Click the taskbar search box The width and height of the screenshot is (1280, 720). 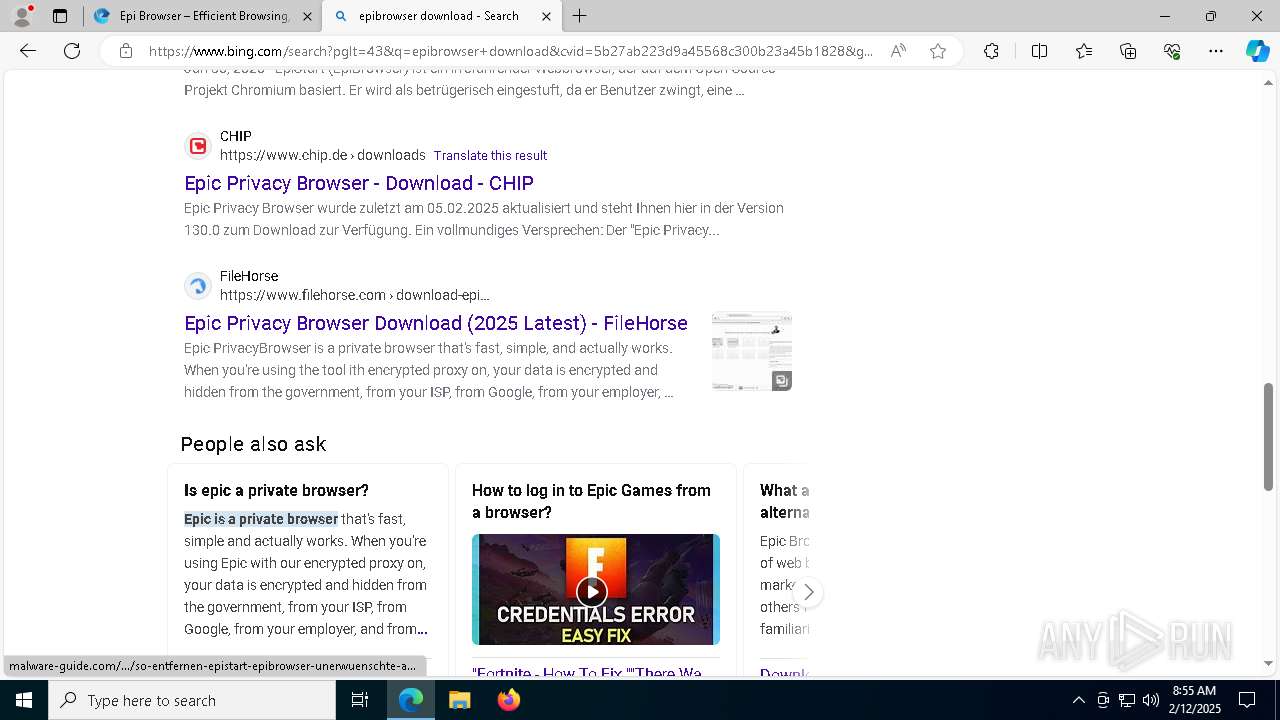(192, 700)
